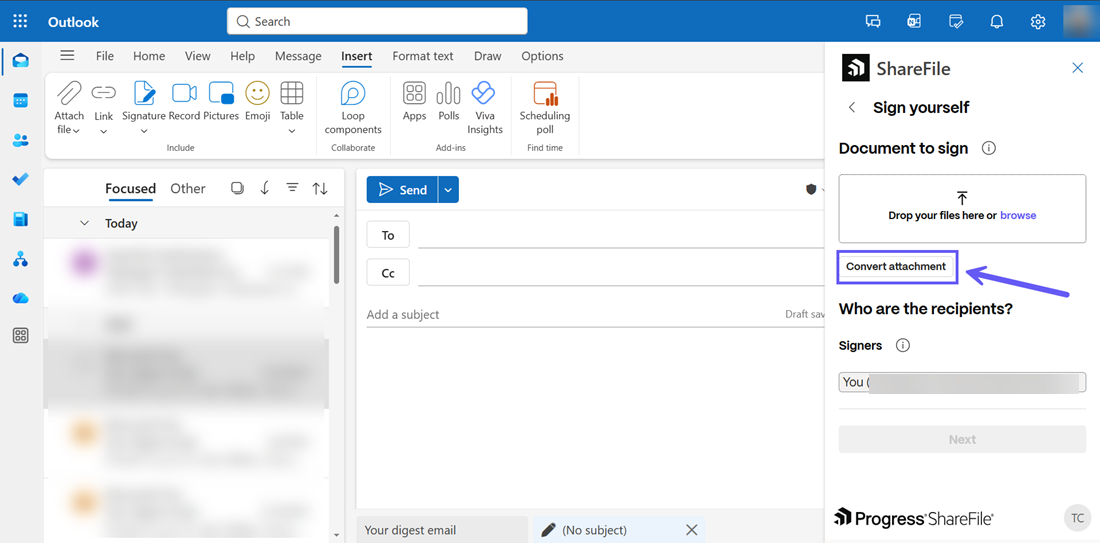Click the Table icon in ribbon
The width and height of the screenshot is (1100, 543).
pos(292,93)
